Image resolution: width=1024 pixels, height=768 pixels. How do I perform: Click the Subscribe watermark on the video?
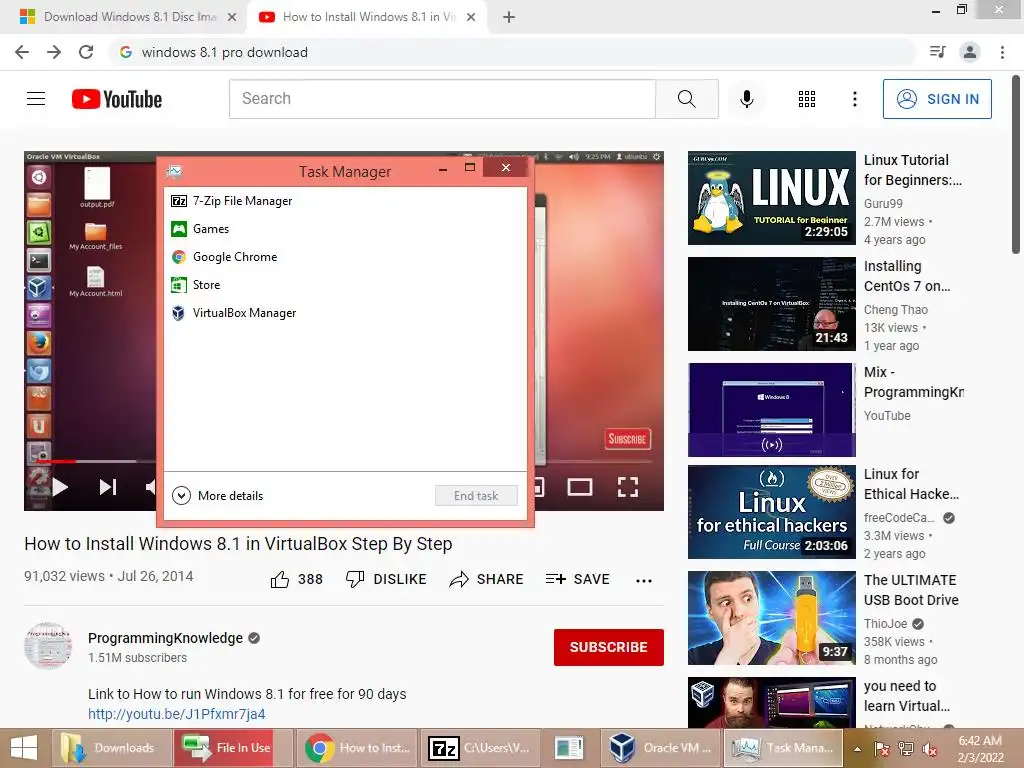(x=627, y=439)
